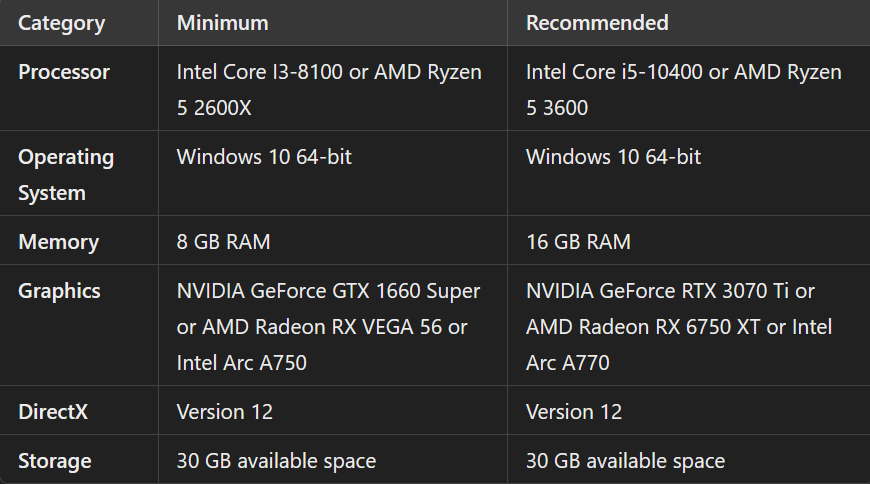Click the Recommended column header

click(x=597, y=23)
